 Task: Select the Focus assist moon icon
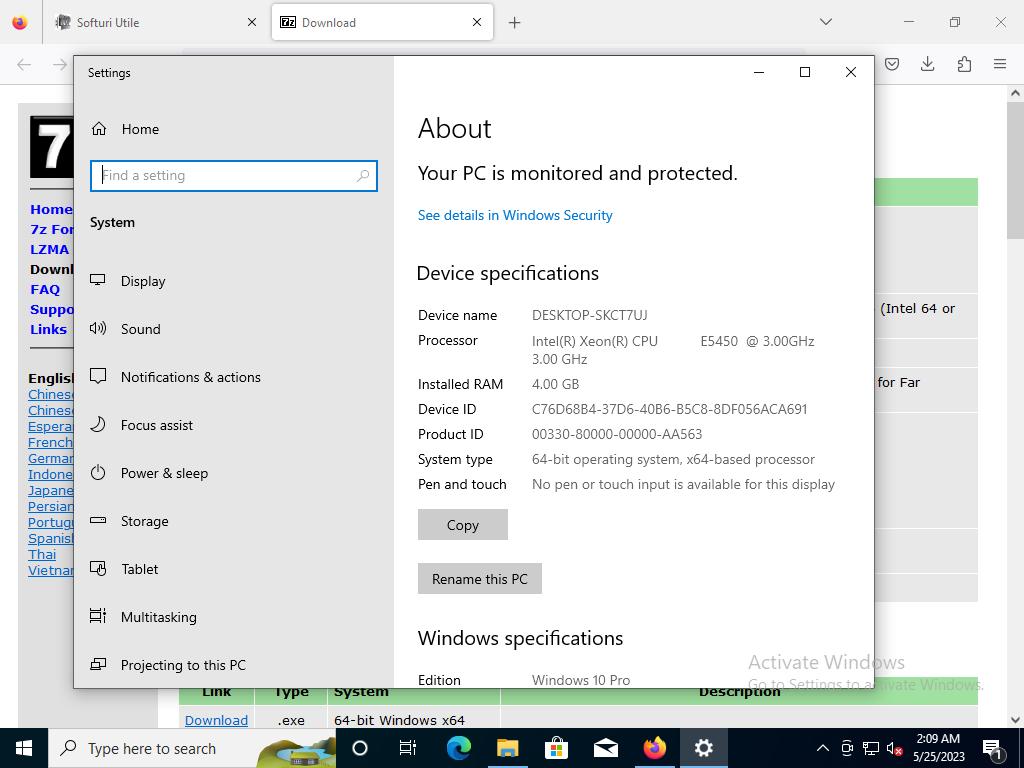tap(98, 425)
